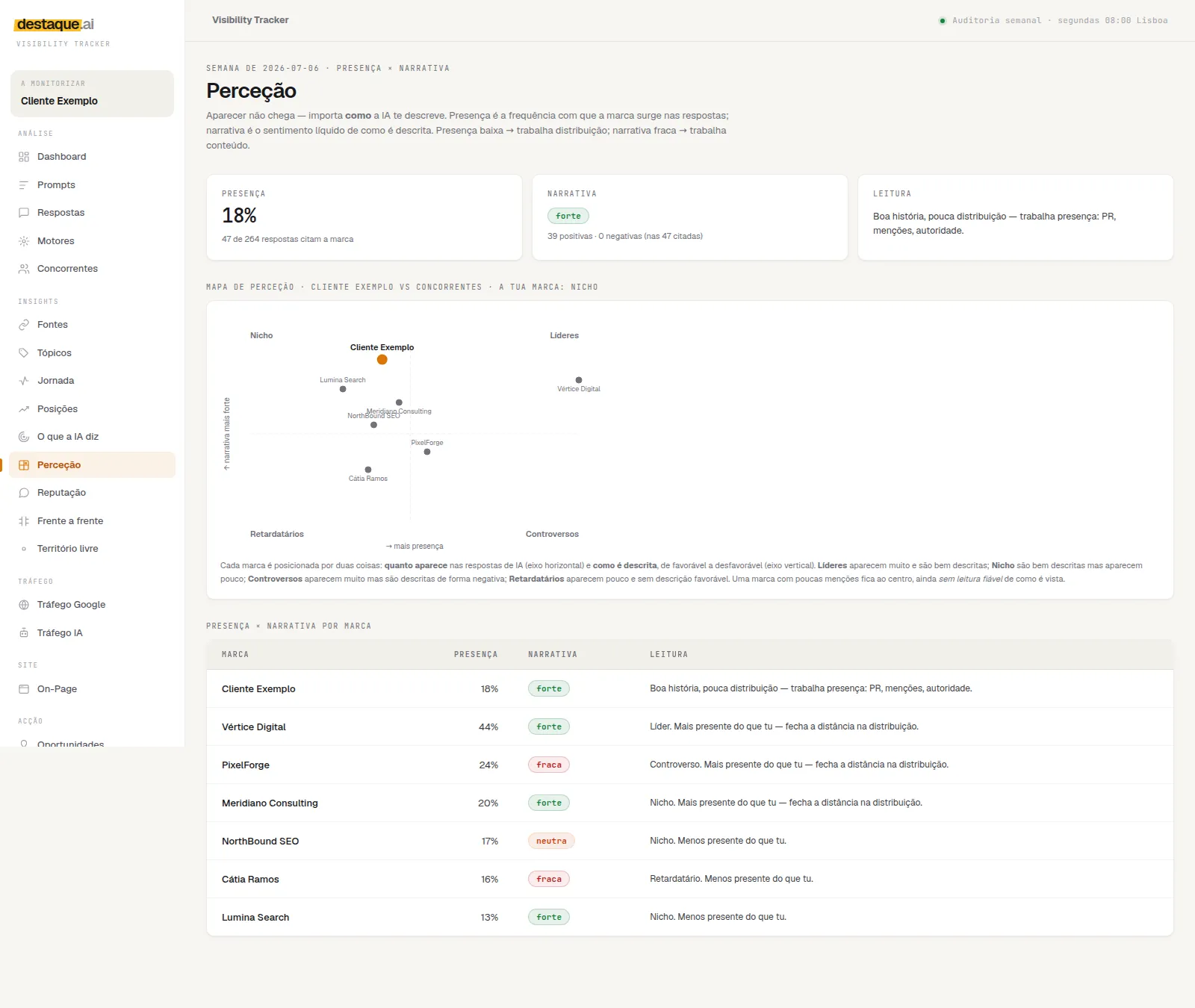Open the Dashboard menu item

coord(93,157)
